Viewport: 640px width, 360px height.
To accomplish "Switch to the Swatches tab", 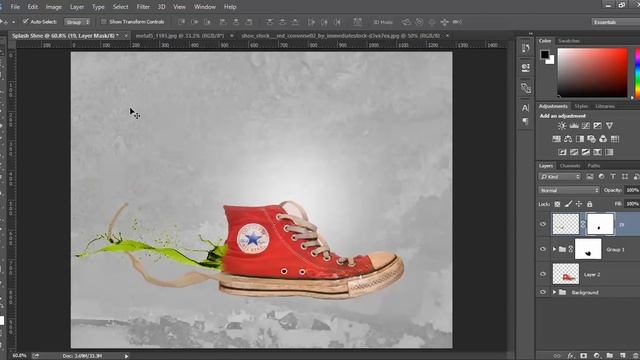I will tap(569, 41).
